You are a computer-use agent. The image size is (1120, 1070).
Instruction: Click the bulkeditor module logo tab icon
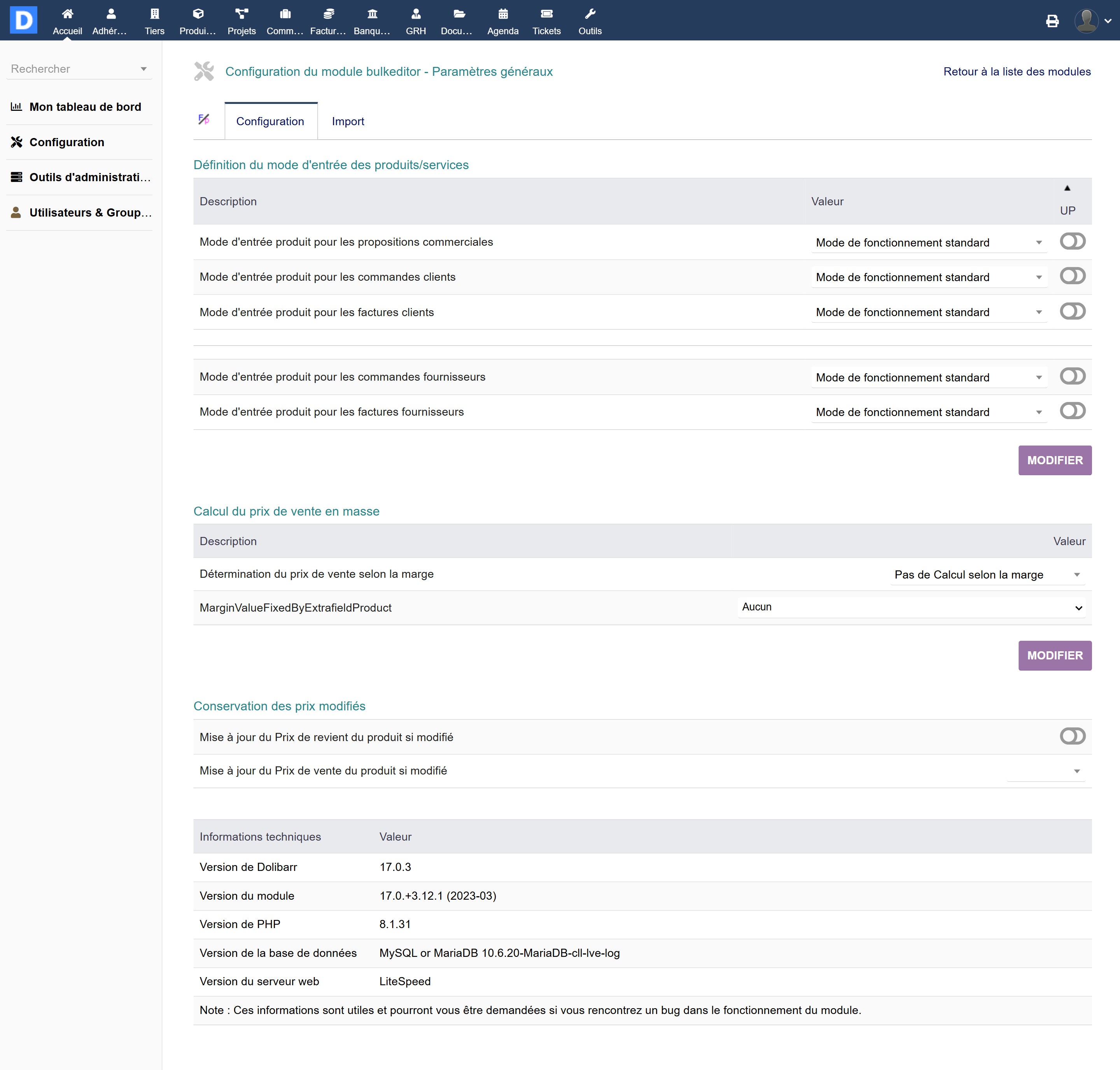pyautogui.click(x=204, y=119)
